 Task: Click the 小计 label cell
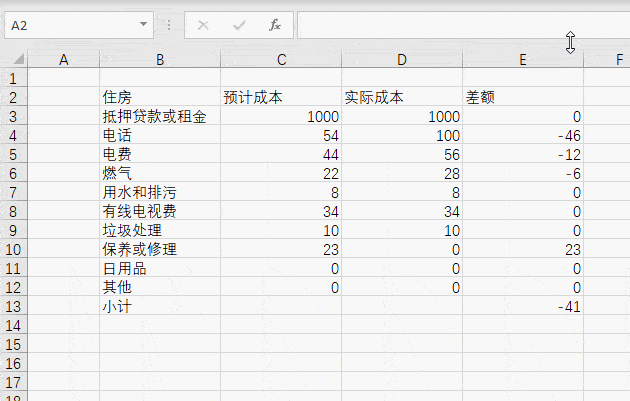160,307
